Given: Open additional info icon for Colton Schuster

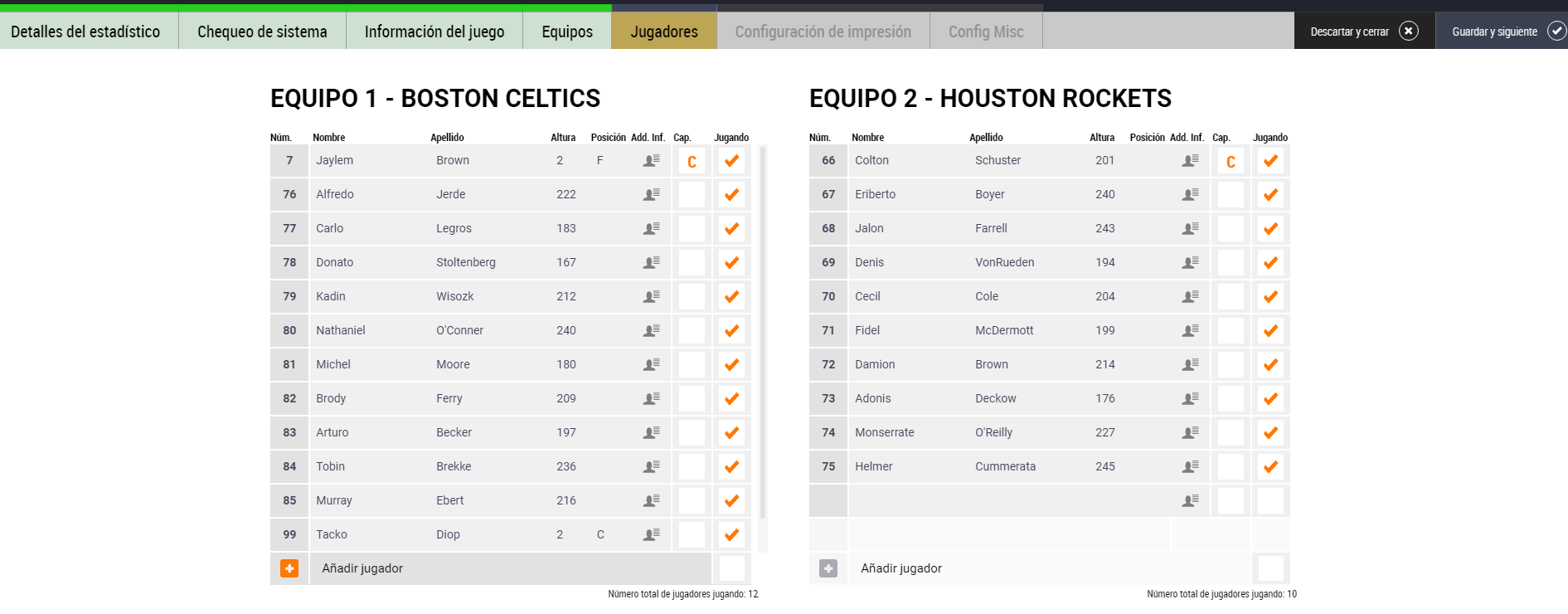Looking at the screenshot, I should (1191, 160).
